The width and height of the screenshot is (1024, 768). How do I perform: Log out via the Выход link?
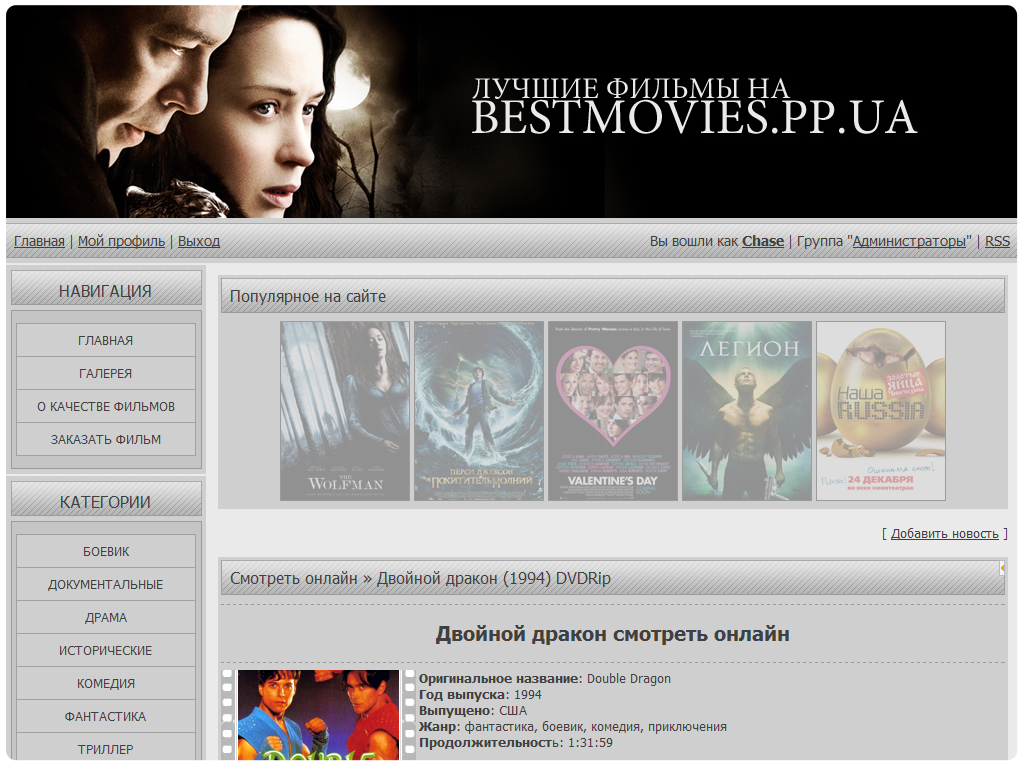tap(199, 241)
